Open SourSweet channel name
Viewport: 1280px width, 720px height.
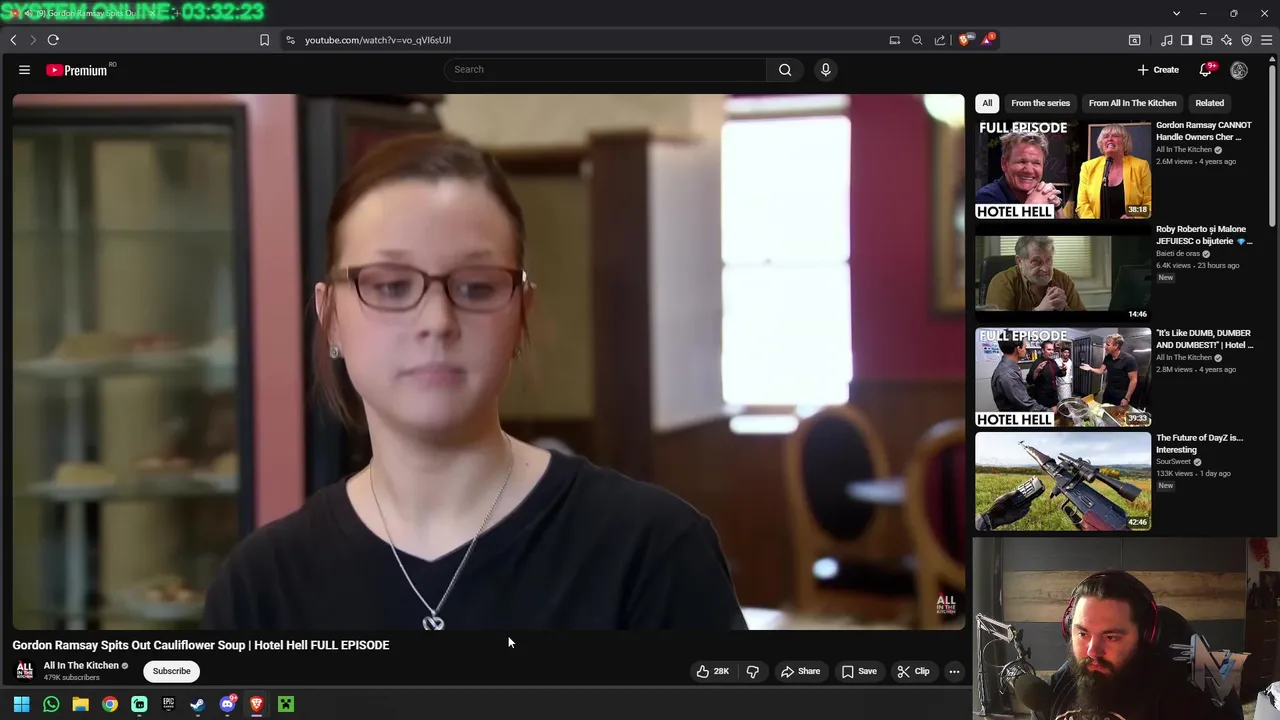pos(1174,462)
